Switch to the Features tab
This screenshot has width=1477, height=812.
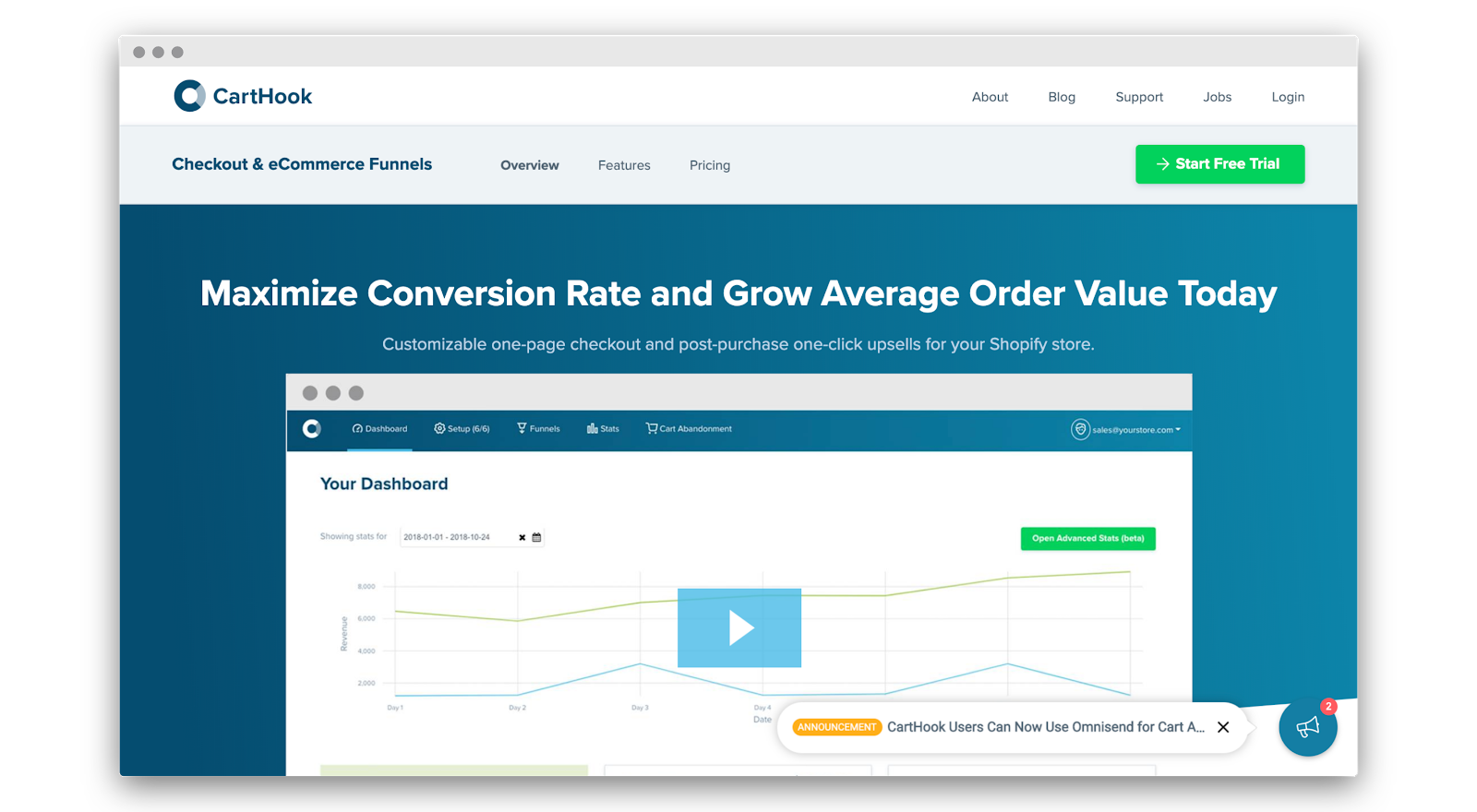(624, 165)
